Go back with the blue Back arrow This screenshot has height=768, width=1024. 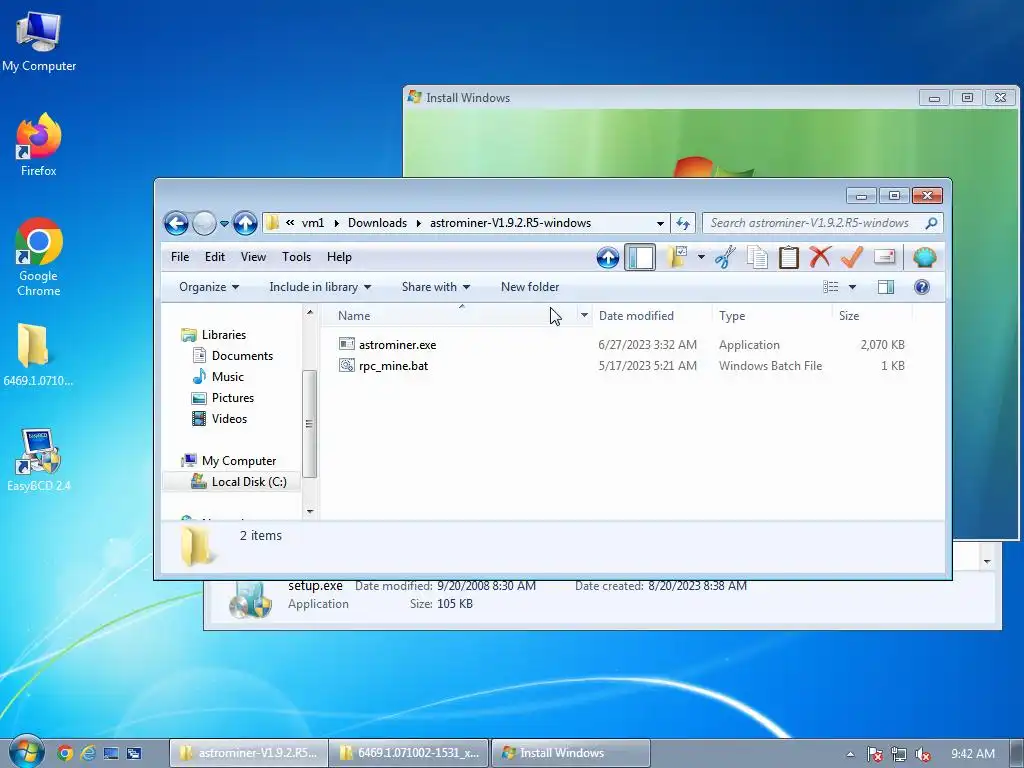[x=176, y=223]
